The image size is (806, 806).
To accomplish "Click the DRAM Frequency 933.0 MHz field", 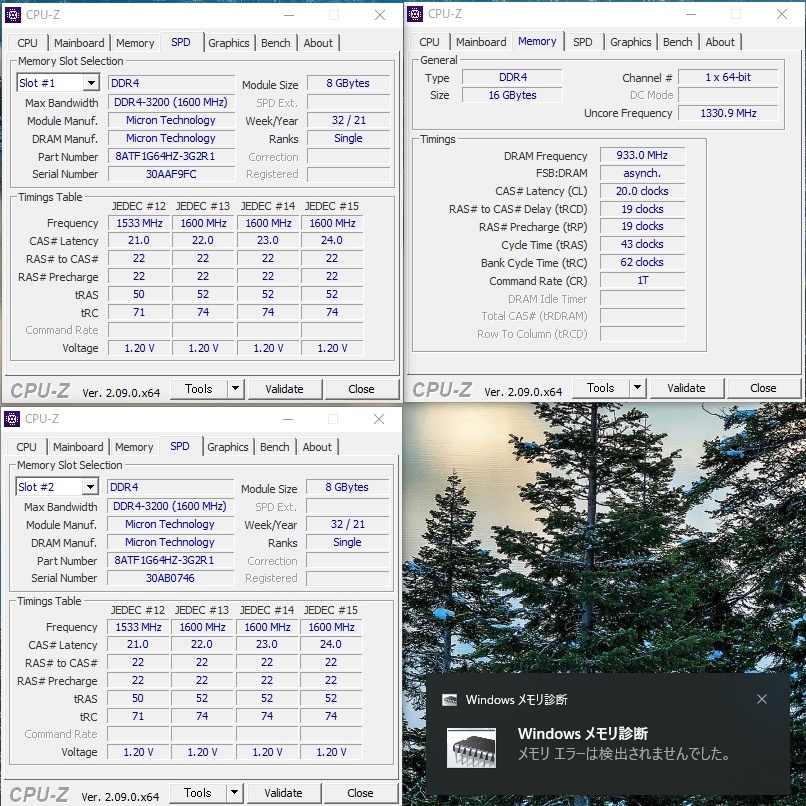I will coord(642,156).
